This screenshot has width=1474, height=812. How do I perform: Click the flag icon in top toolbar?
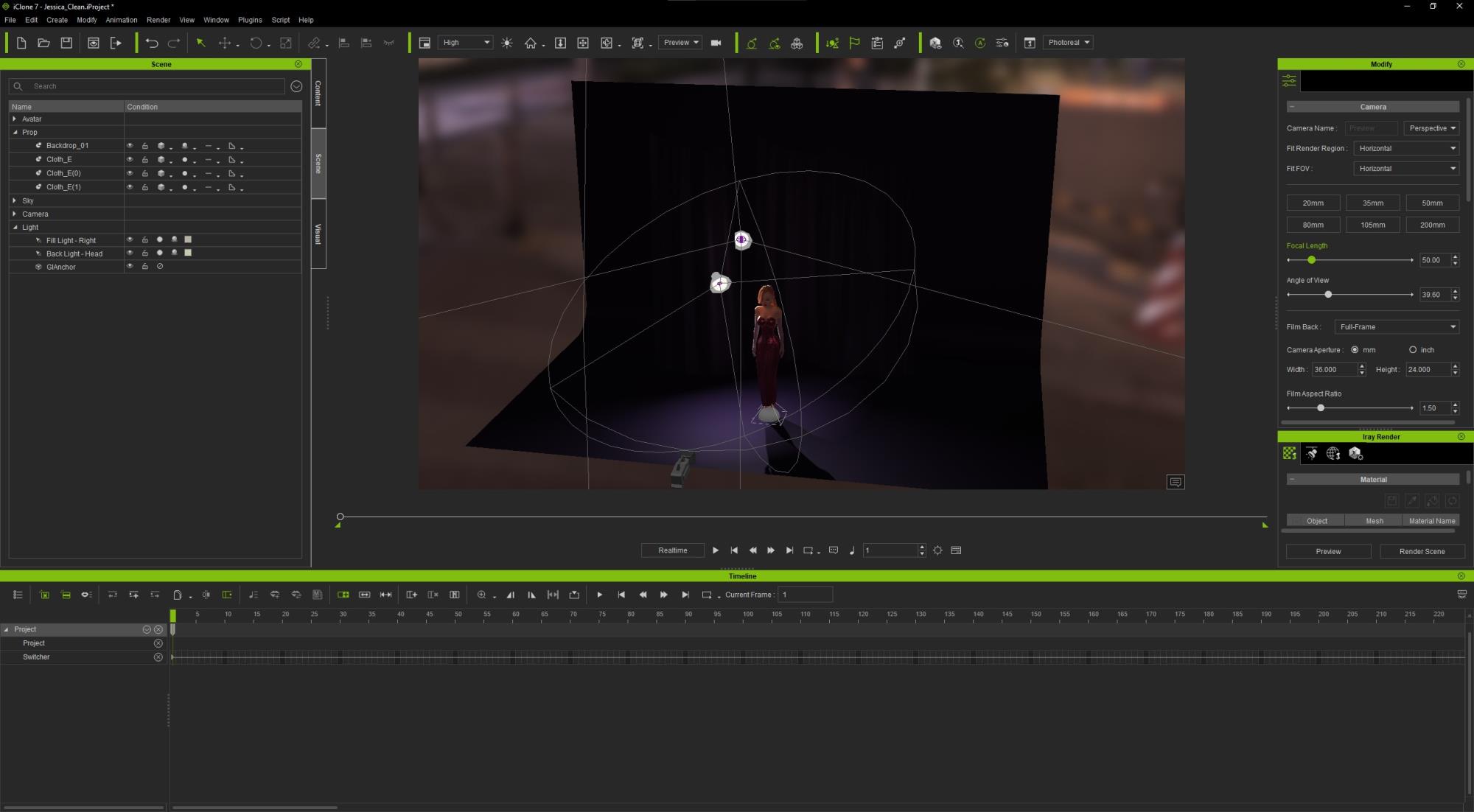[x=855, y=43]
